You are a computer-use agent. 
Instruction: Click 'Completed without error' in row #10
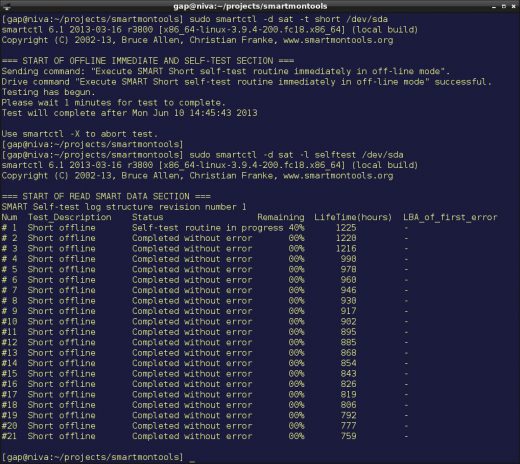click(192, 322)
